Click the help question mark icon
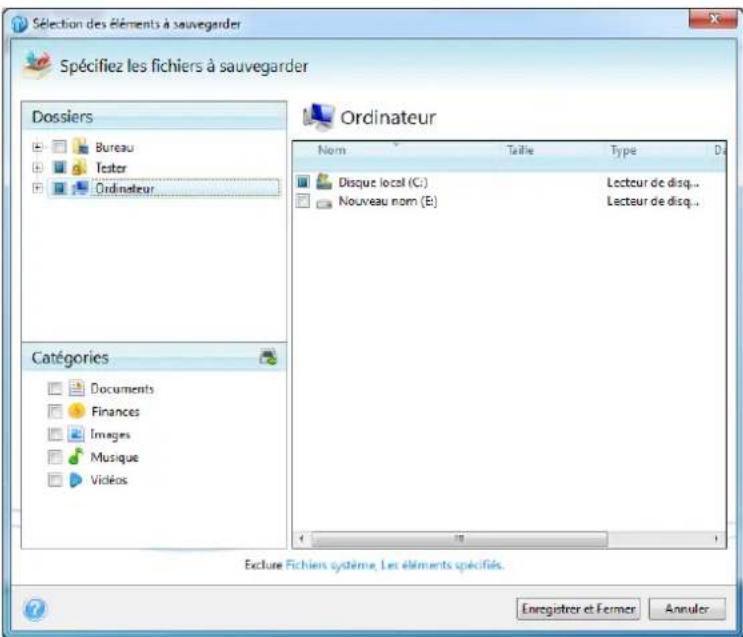 (x=35, y=609)
